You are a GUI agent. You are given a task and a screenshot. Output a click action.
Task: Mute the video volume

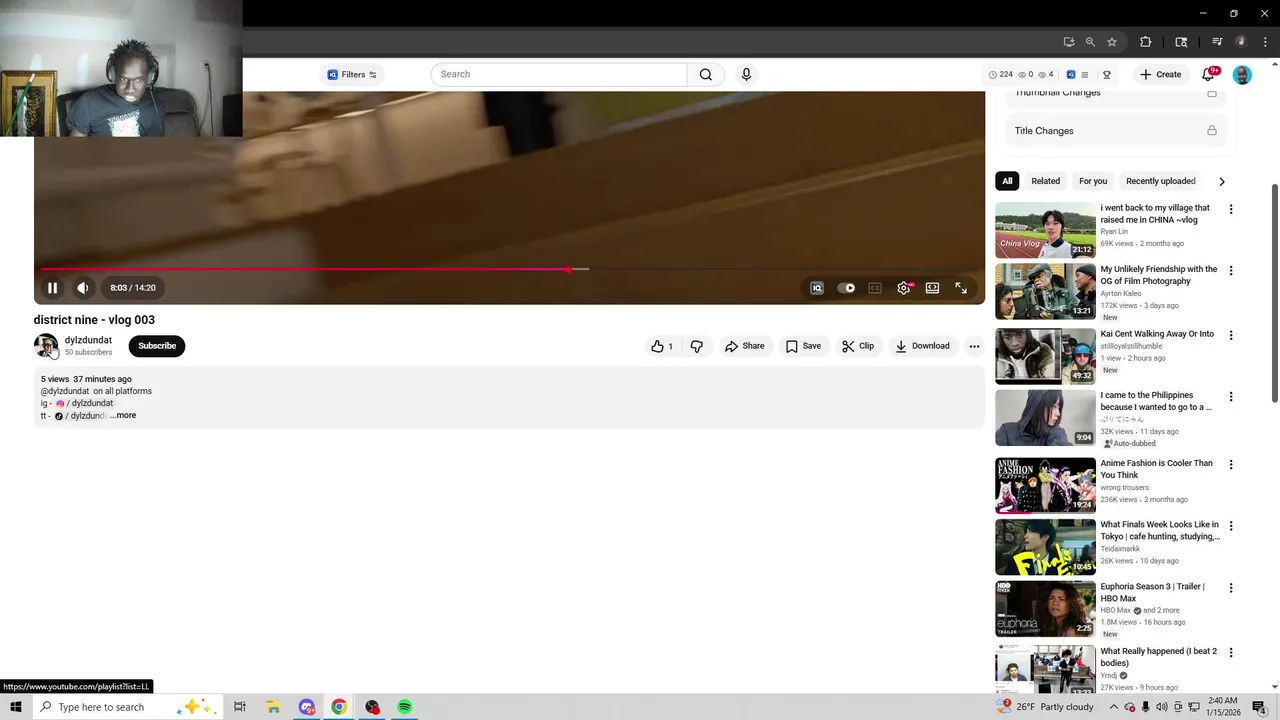pos(83,288)
